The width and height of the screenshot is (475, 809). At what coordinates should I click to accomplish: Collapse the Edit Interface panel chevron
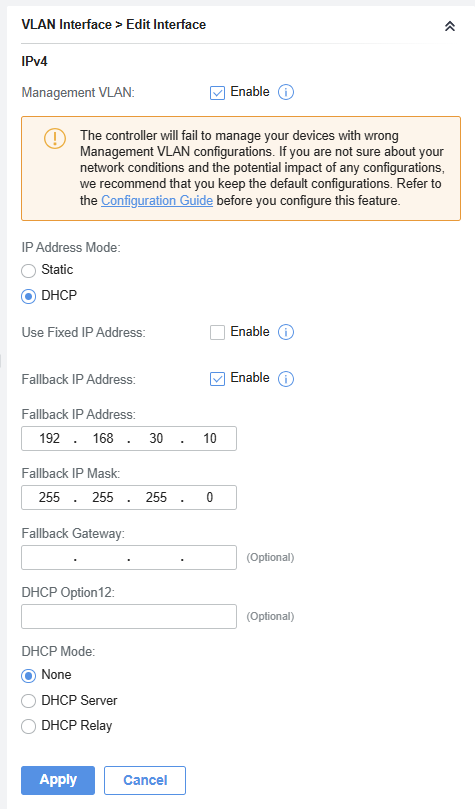[450, 26]
